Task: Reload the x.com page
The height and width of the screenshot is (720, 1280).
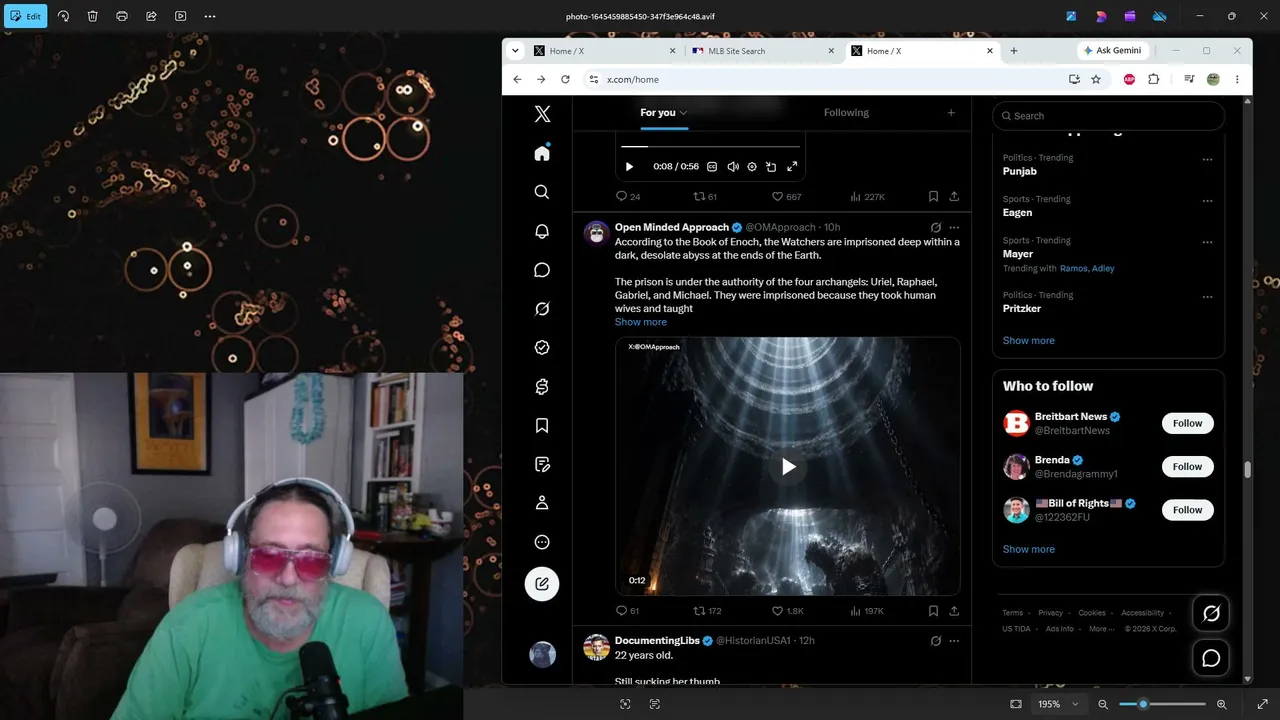Action: point(565,79)
